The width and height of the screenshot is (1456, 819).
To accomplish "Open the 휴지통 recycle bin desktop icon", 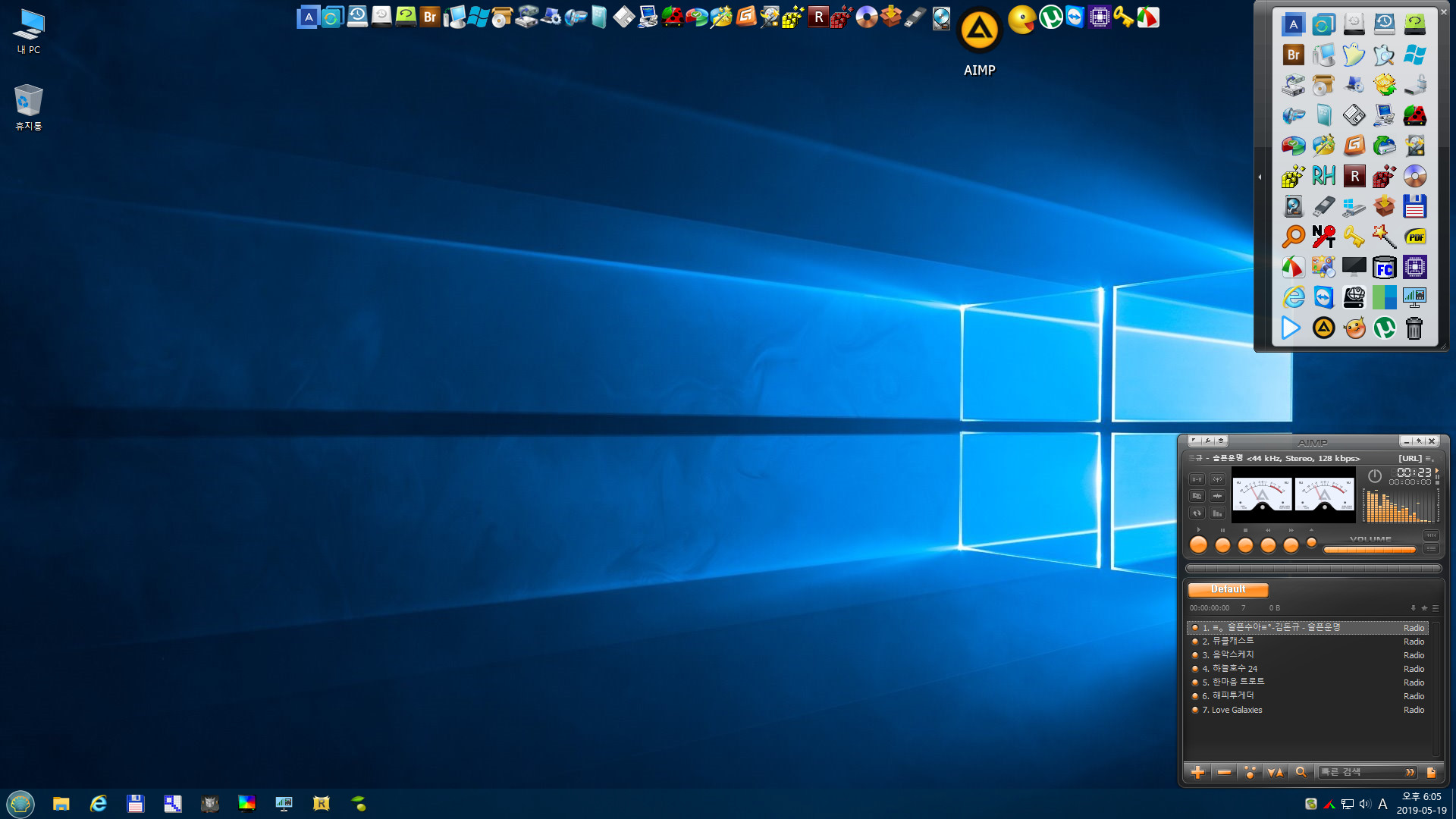I will (29, 107).
